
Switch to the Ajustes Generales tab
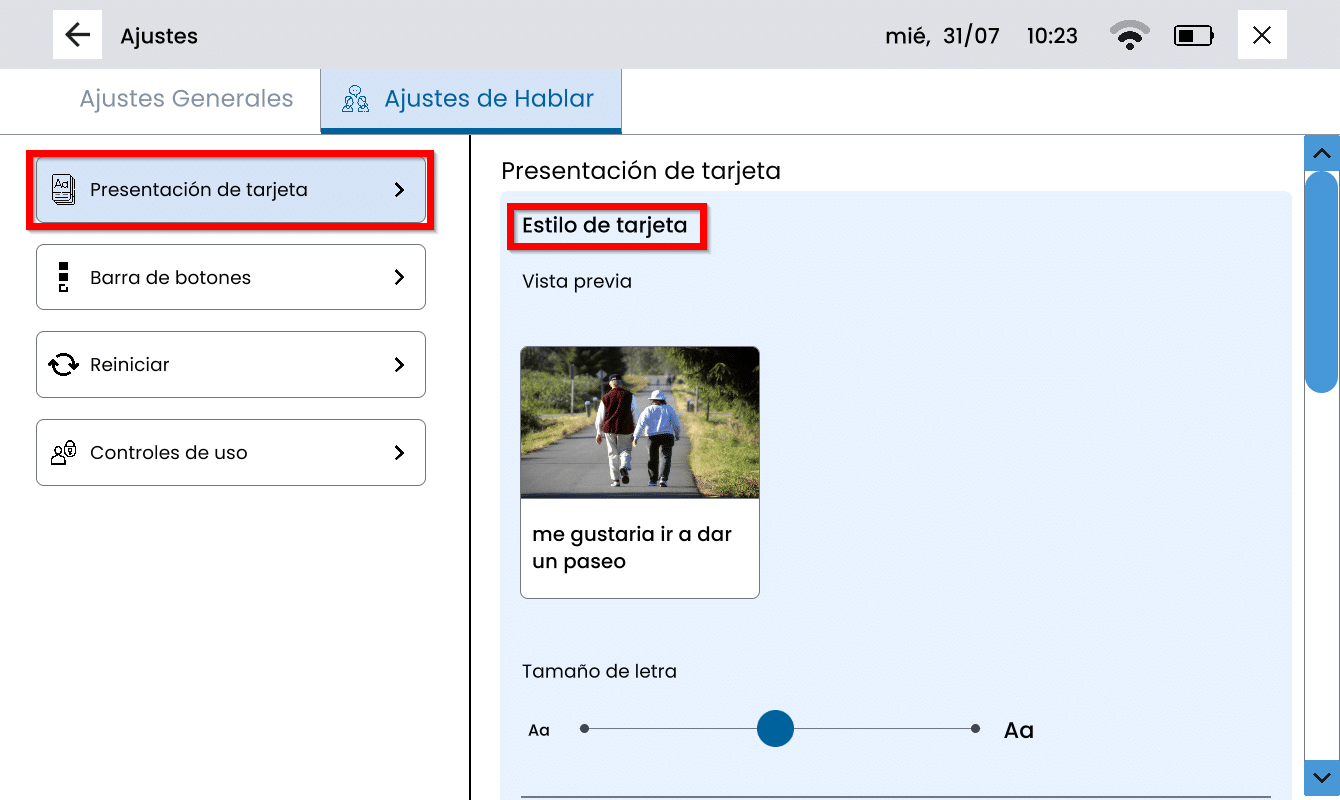click(x=186, y=99)
